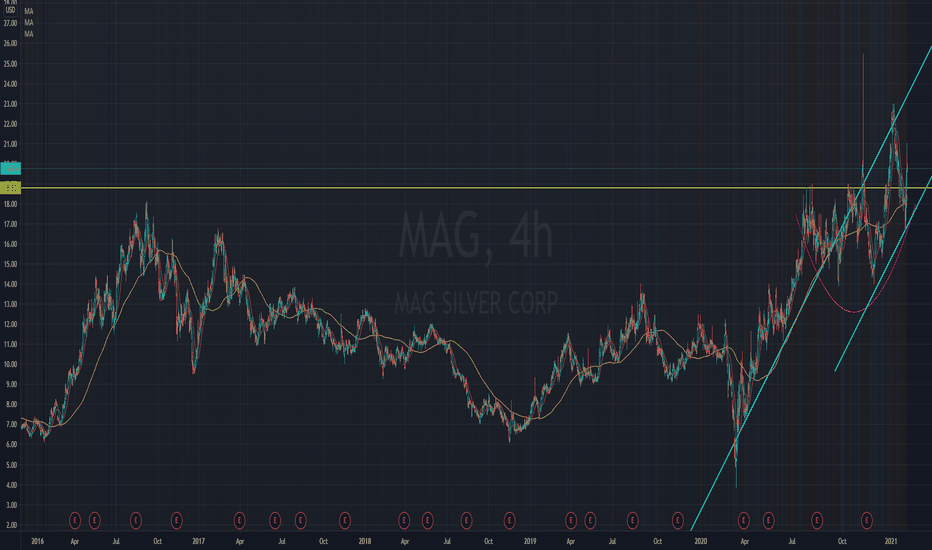Click the rightmost earnings E marker
This screenshot has height=550, width=932.
click(867, 521)
